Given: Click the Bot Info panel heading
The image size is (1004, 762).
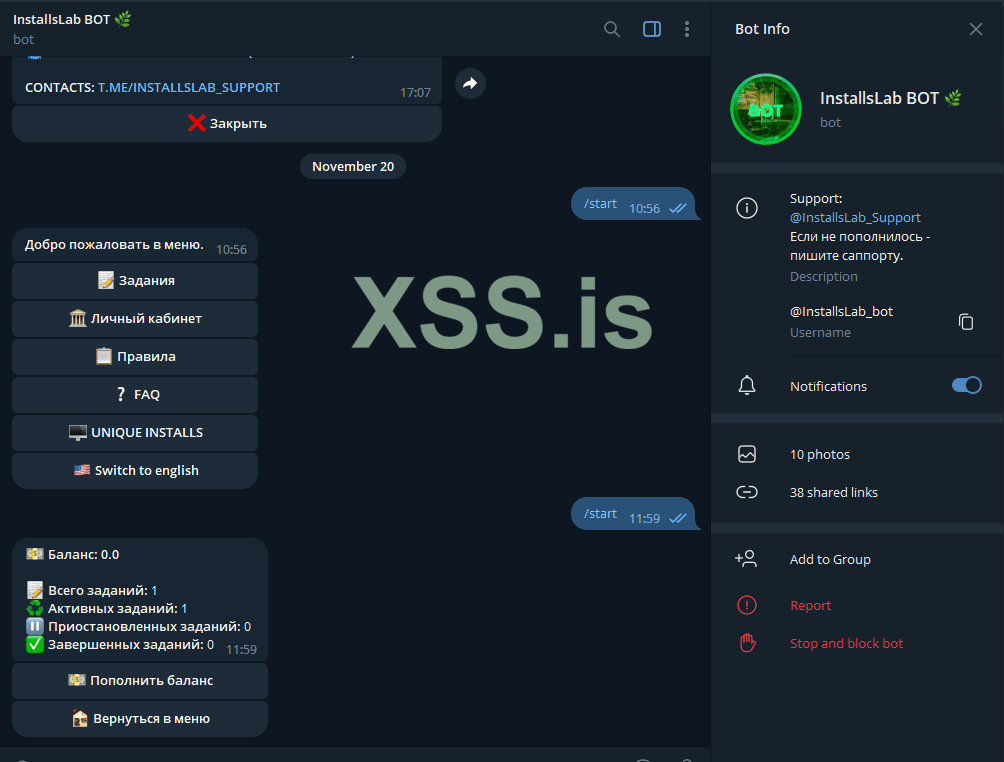Looking at the screenshot, I should pyautogui.click(x=762, y=29).
